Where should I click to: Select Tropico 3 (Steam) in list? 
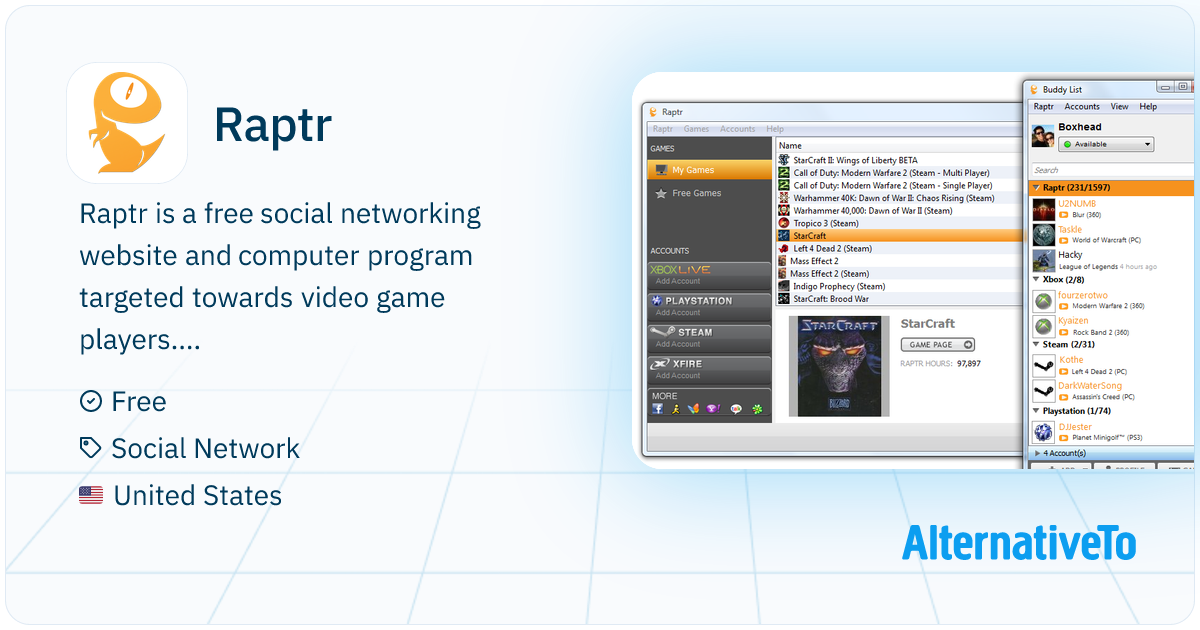coord(899,223)
